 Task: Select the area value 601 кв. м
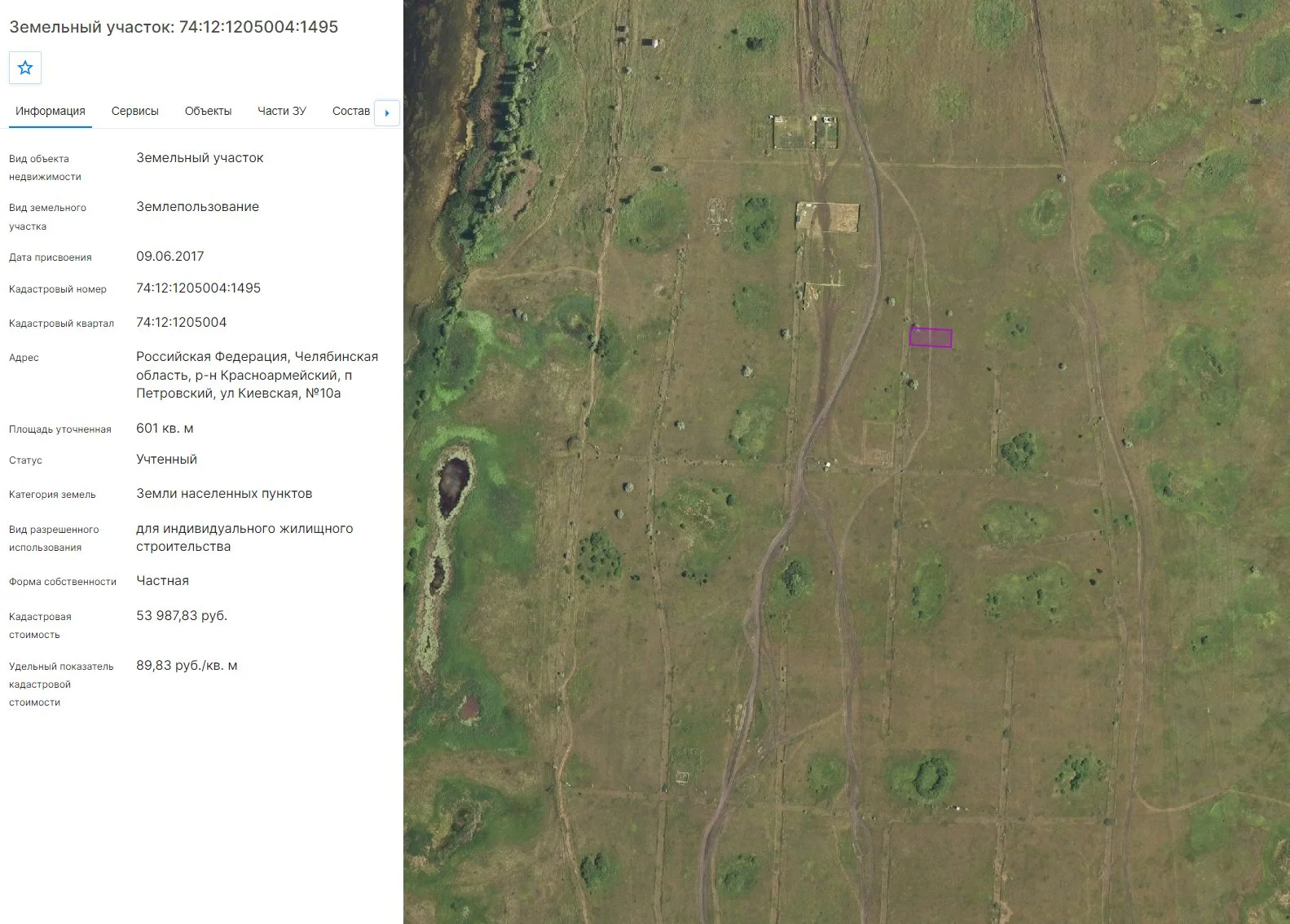(x=165, y=429)
